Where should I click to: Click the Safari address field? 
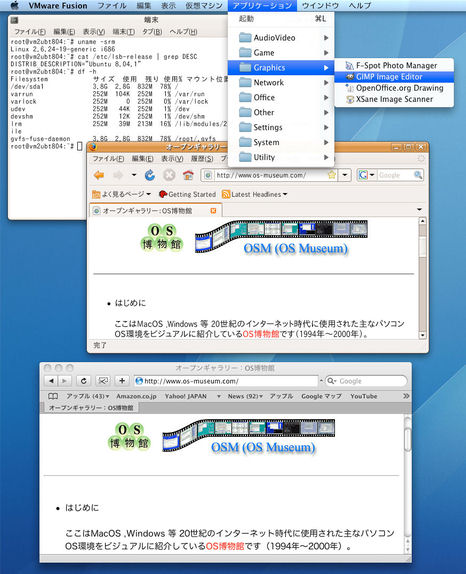(226, 381)
